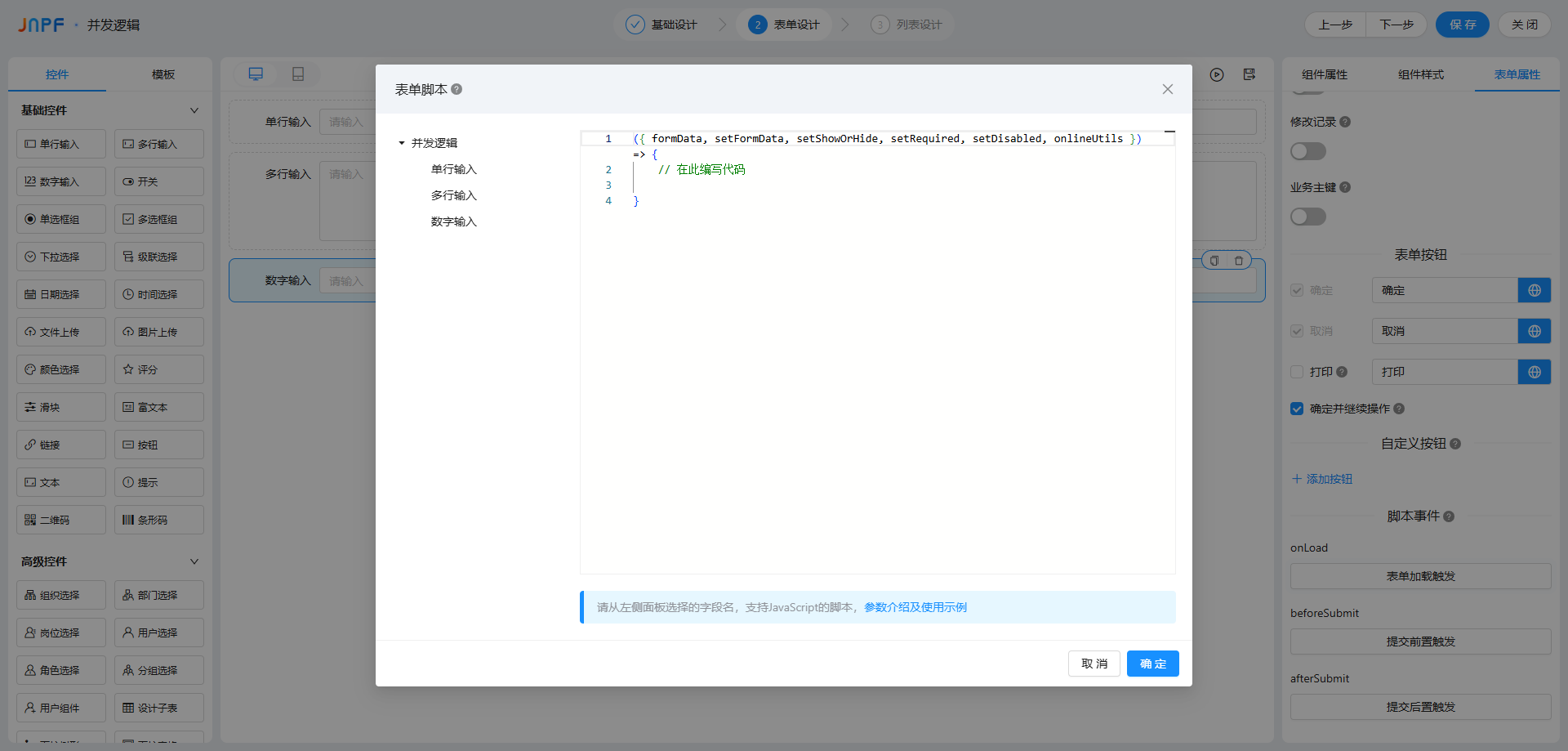Click the copy icon on the selected field

1214,261
